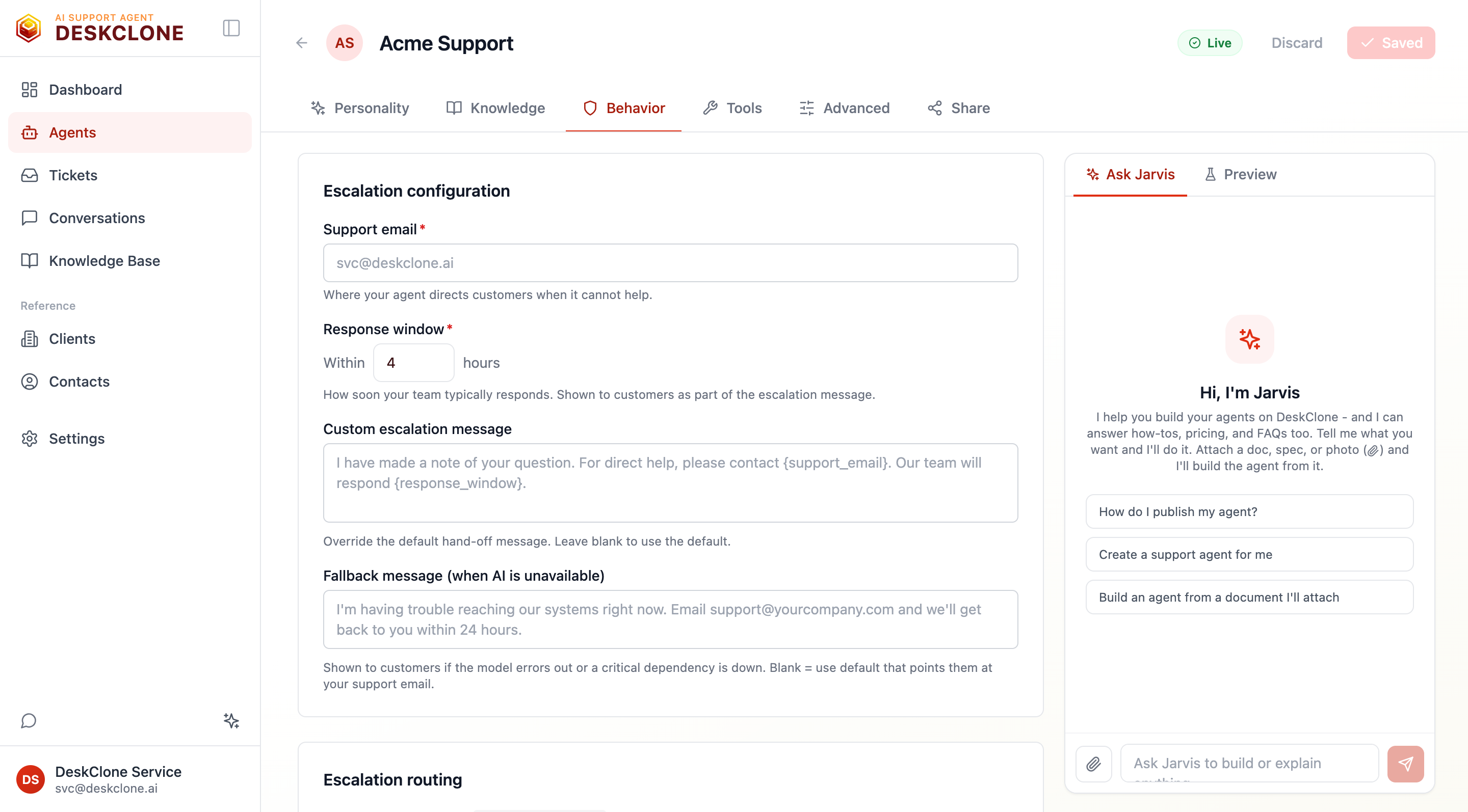Switch to the Preview tab
The image size is (1468, 812).
pos(1241,174)
